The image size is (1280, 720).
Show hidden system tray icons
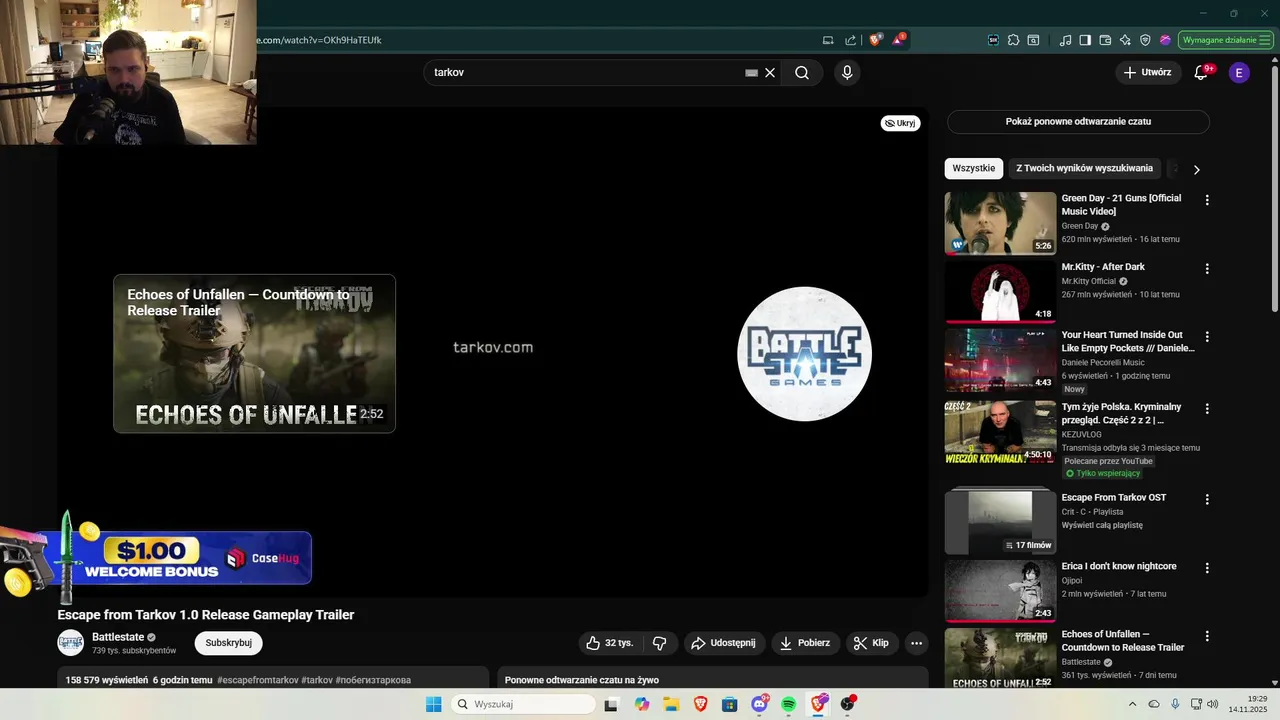coord(1132,704)
